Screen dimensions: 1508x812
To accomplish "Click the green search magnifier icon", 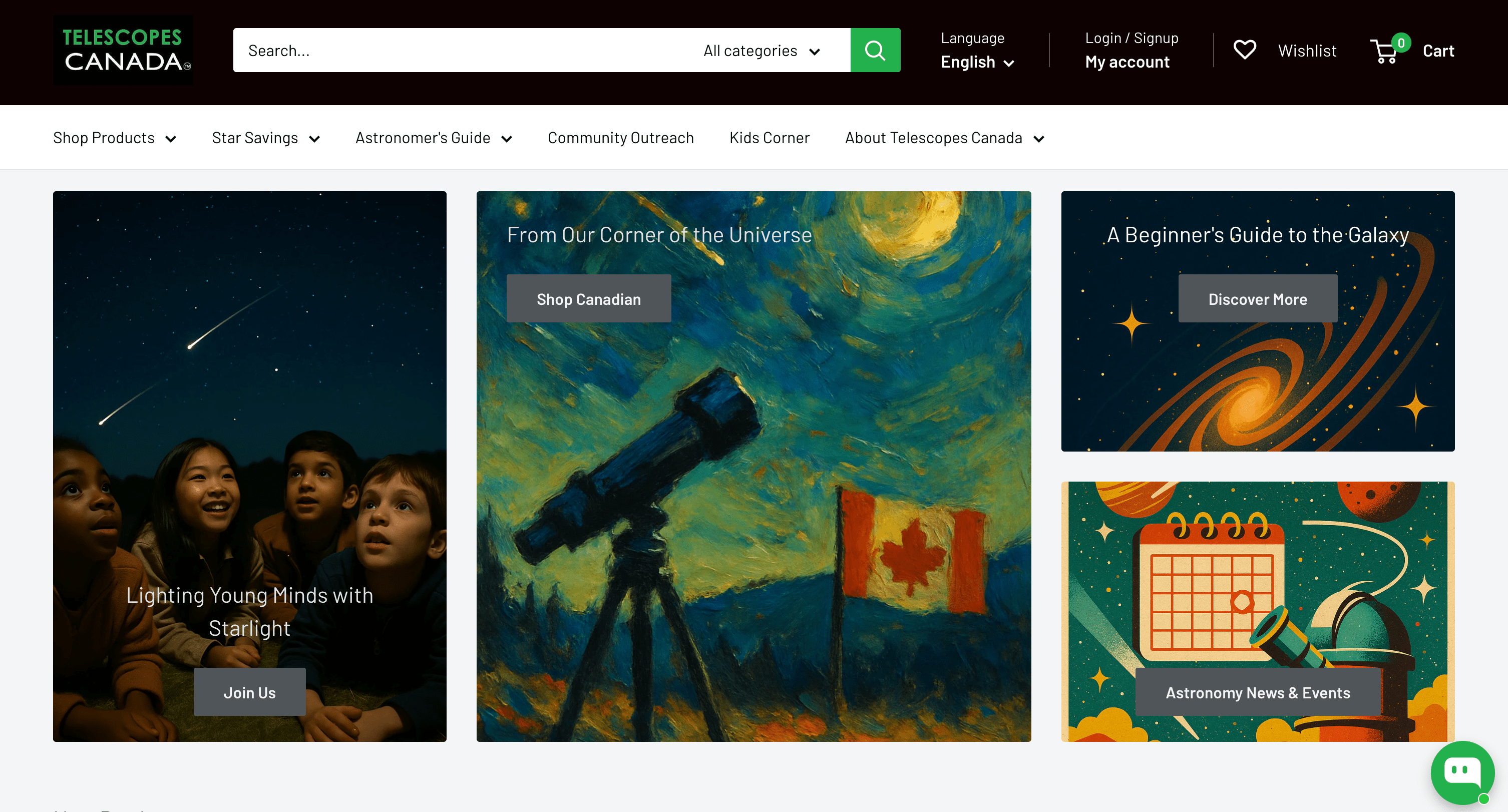I will (x=875, y=51).
